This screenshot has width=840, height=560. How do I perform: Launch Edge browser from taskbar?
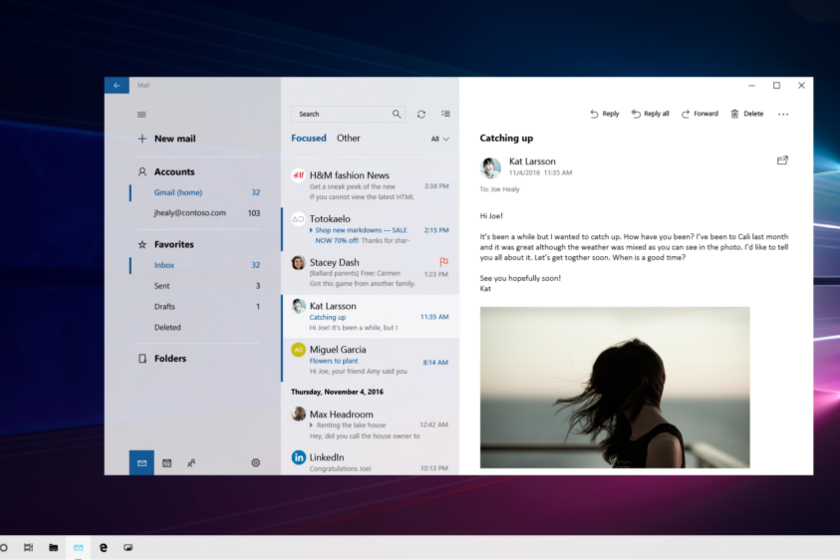pos(103,547)
